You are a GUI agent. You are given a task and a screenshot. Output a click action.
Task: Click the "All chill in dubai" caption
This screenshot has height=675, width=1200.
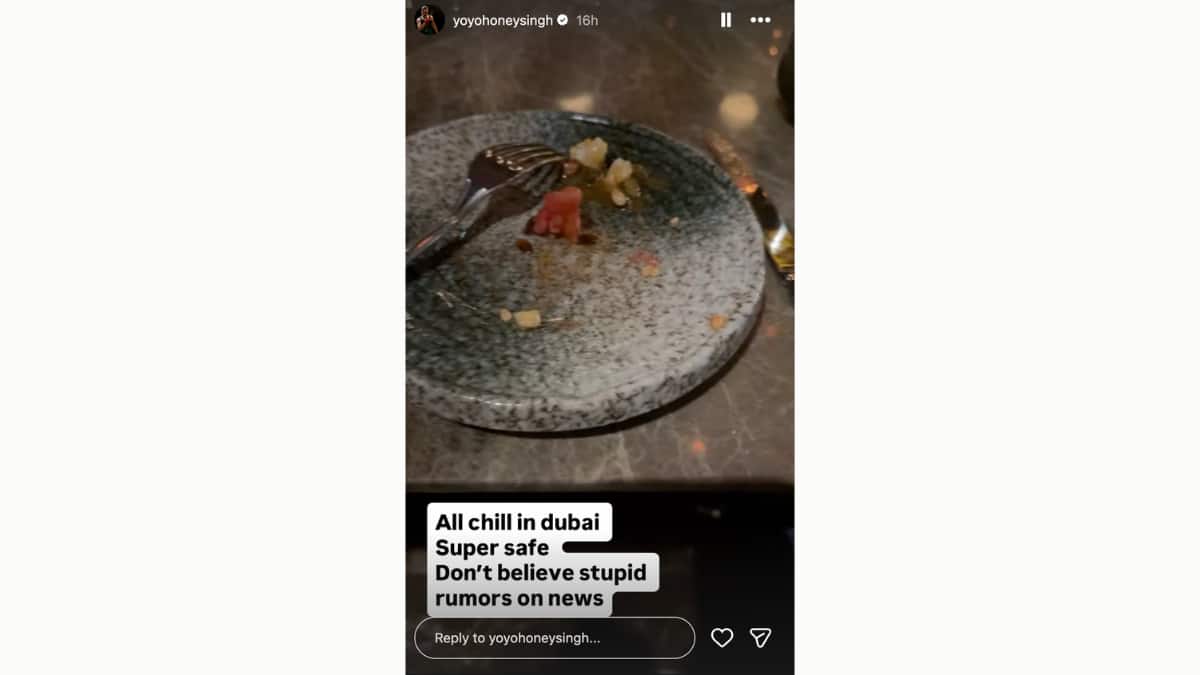pyautogui.click(x=518, y=522)
